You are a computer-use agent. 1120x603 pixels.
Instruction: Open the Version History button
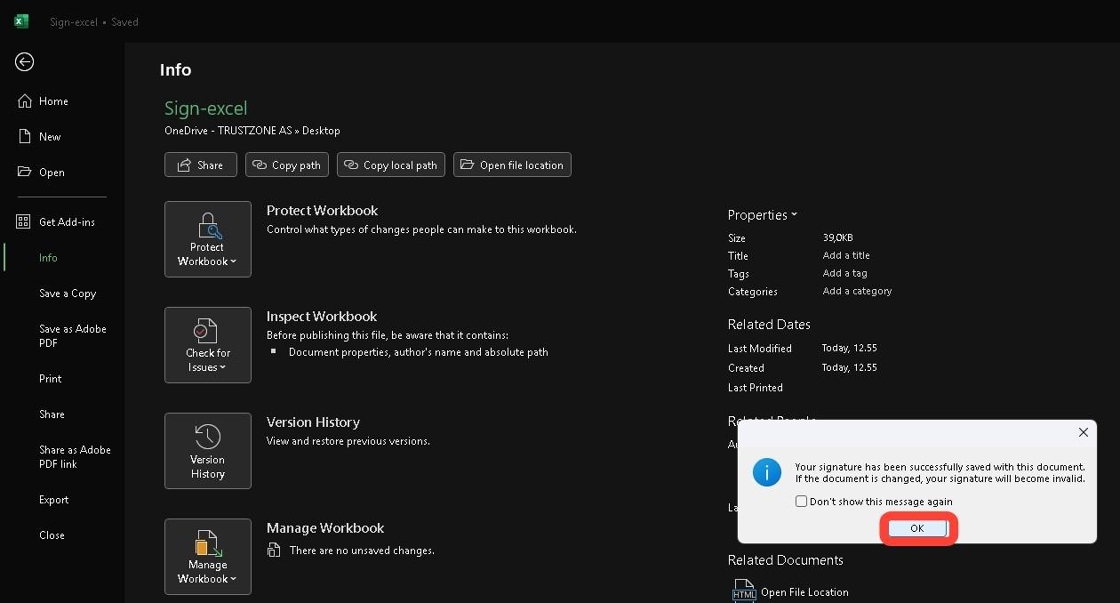click(208, 451)
